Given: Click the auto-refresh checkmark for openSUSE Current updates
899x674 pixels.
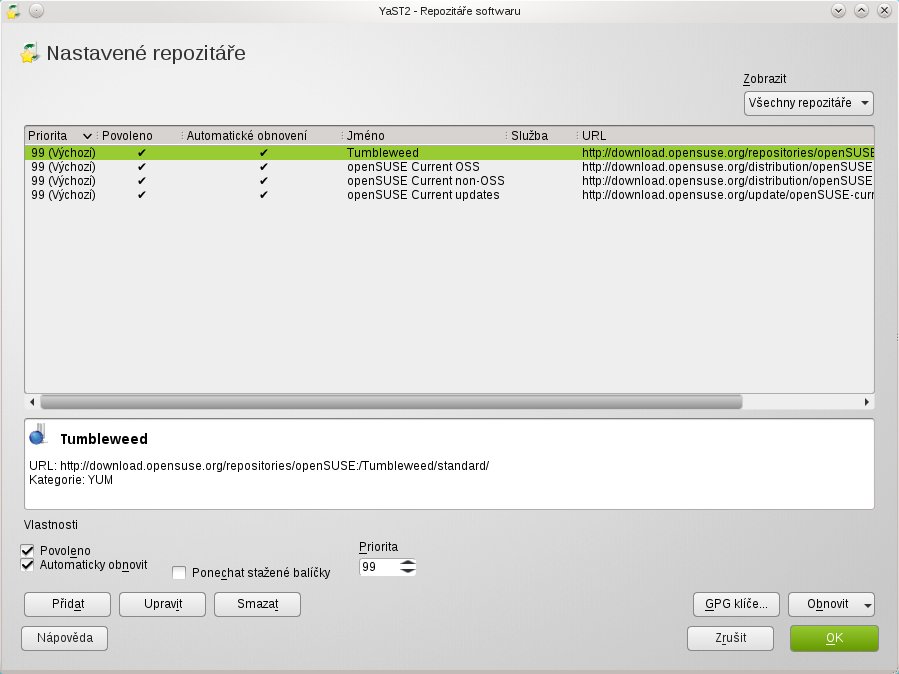Looking at the screenshot, I should click(264, 195).
